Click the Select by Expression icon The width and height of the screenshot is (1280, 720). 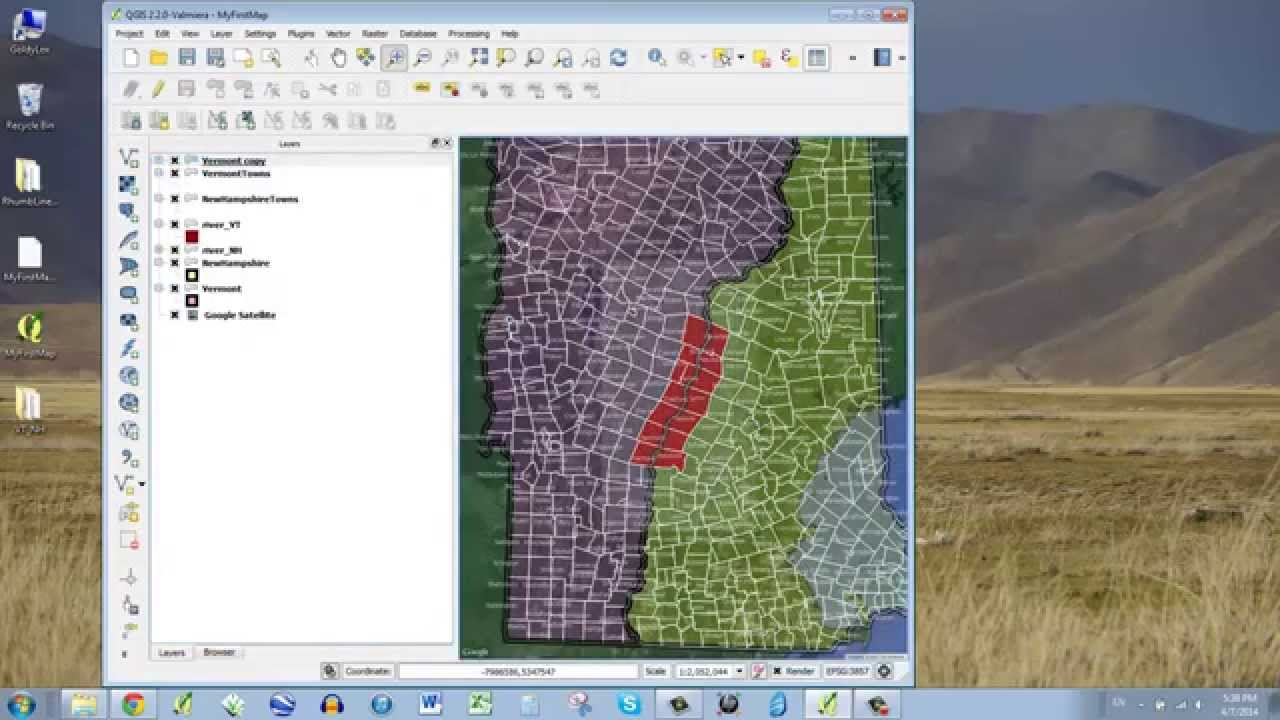pyautogui.click(x=789, y=58)
